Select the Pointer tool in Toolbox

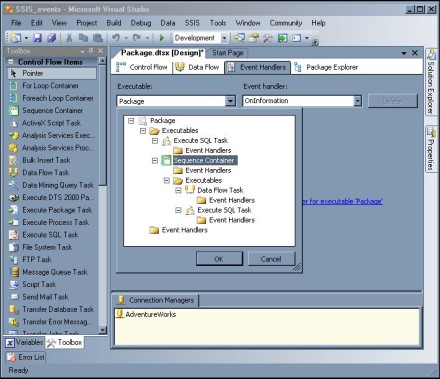click(52, 73)
